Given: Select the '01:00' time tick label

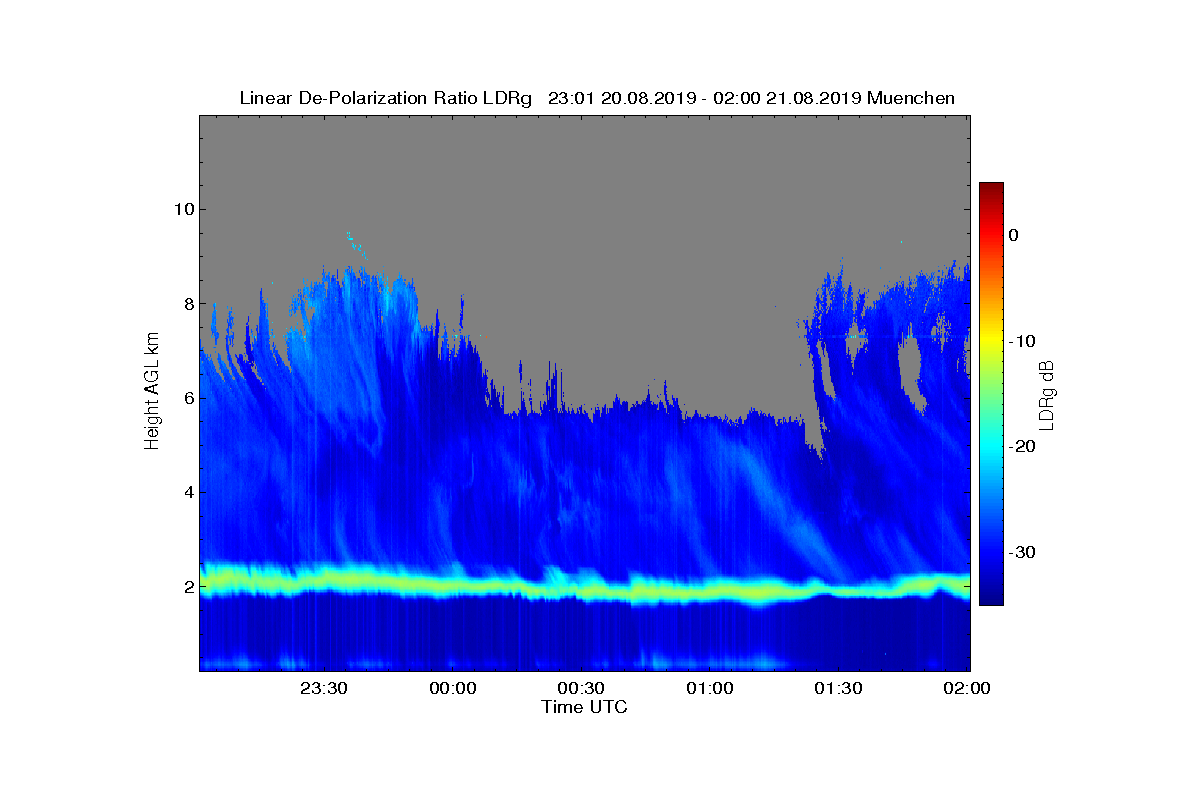Looking at the screenshot, I should (709, 689).
